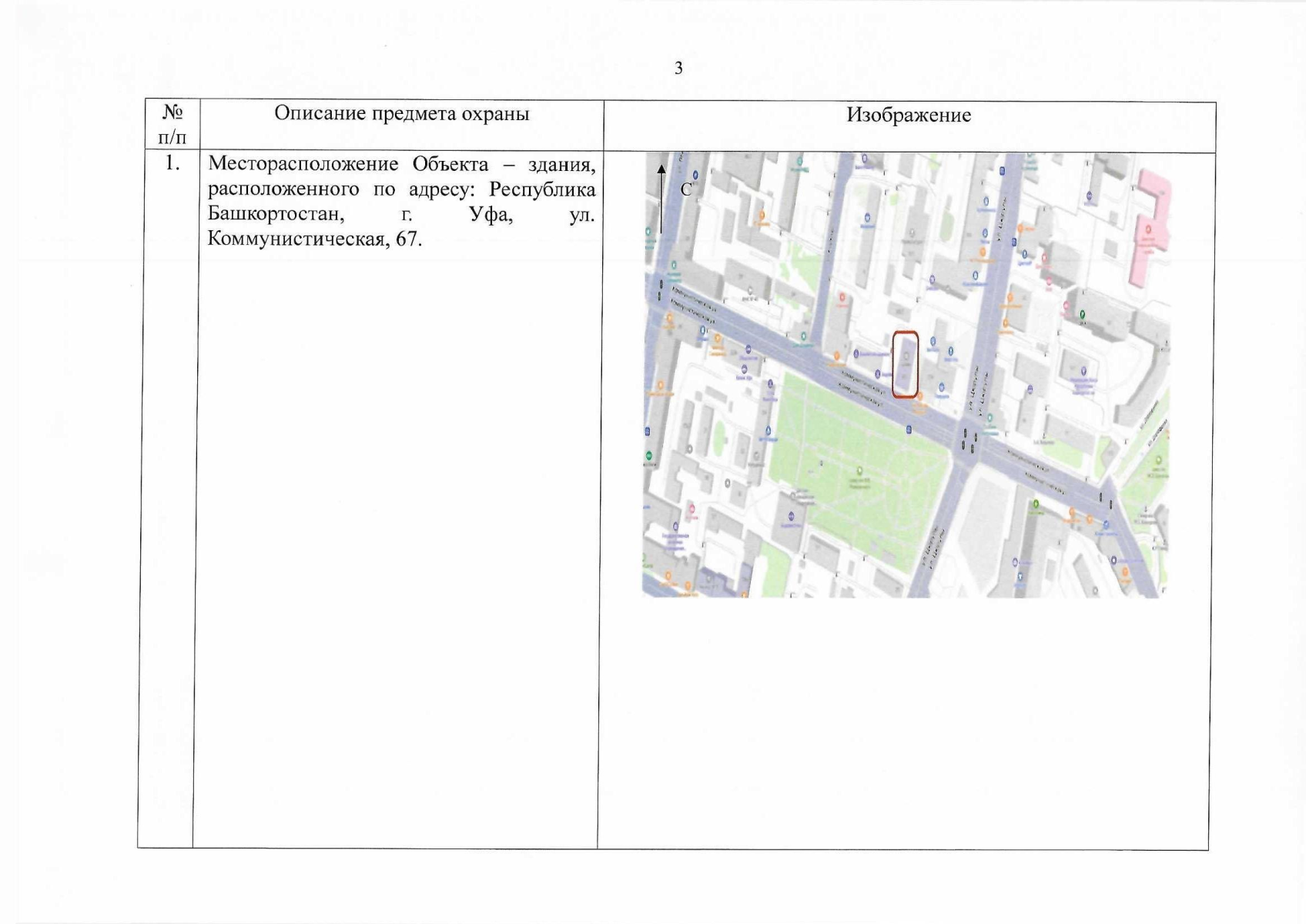Click the 'Изображение' column header
The height and width of the screenshot is (924, 1306).
tap(909, 115)
